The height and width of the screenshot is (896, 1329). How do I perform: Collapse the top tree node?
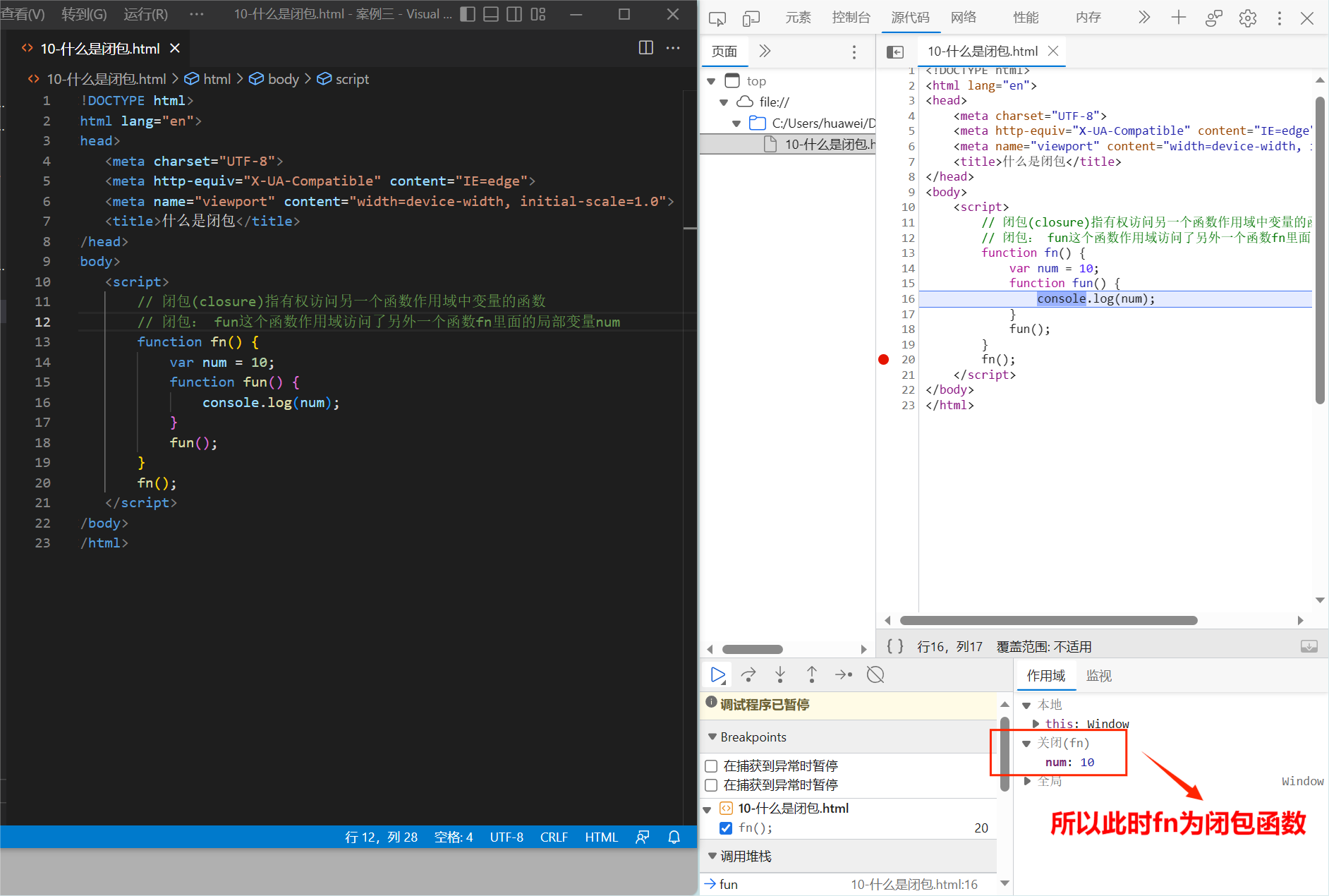(711, 81)
